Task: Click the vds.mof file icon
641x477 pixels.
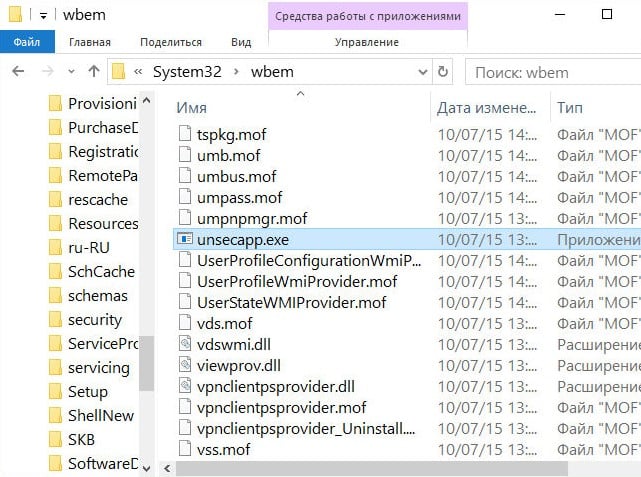Action: 185,323
